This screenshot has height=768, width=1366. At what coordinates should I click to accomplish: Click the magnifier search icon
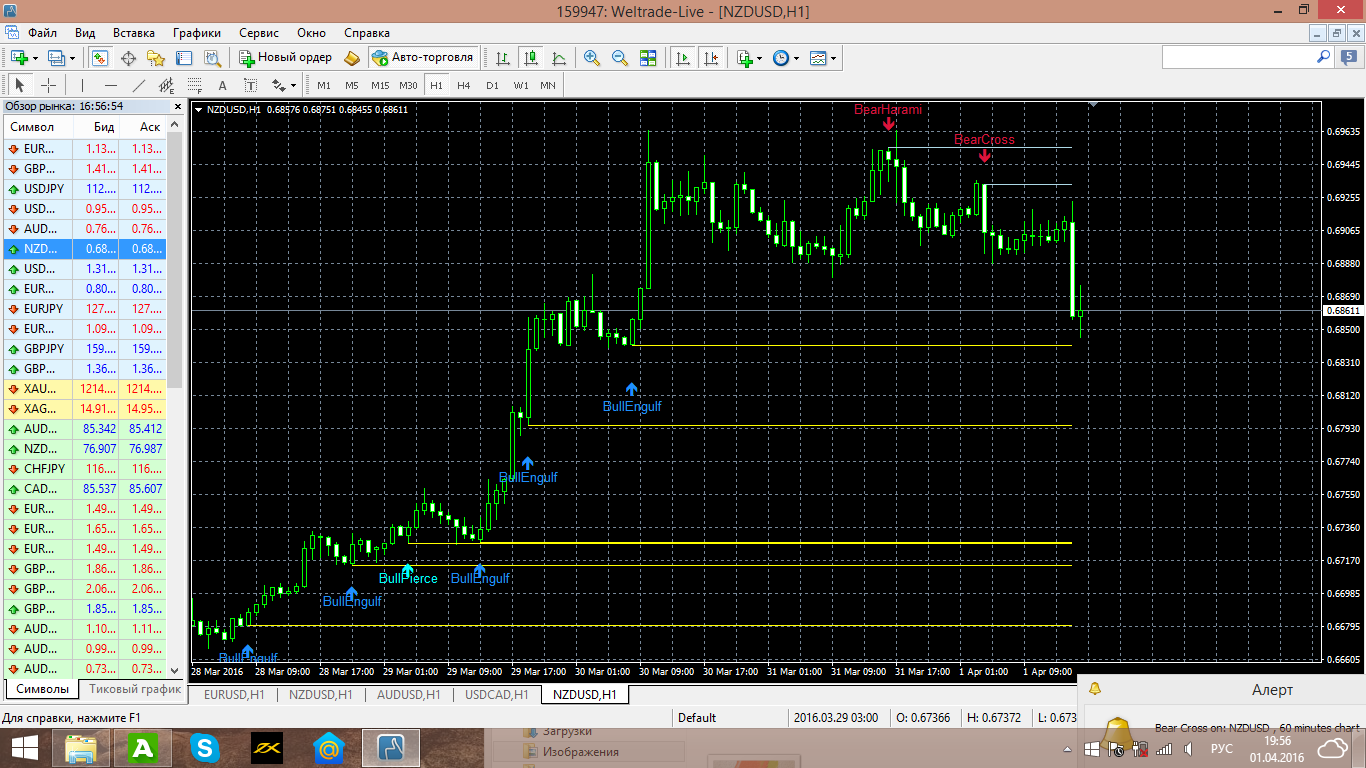pos(1323,58)
